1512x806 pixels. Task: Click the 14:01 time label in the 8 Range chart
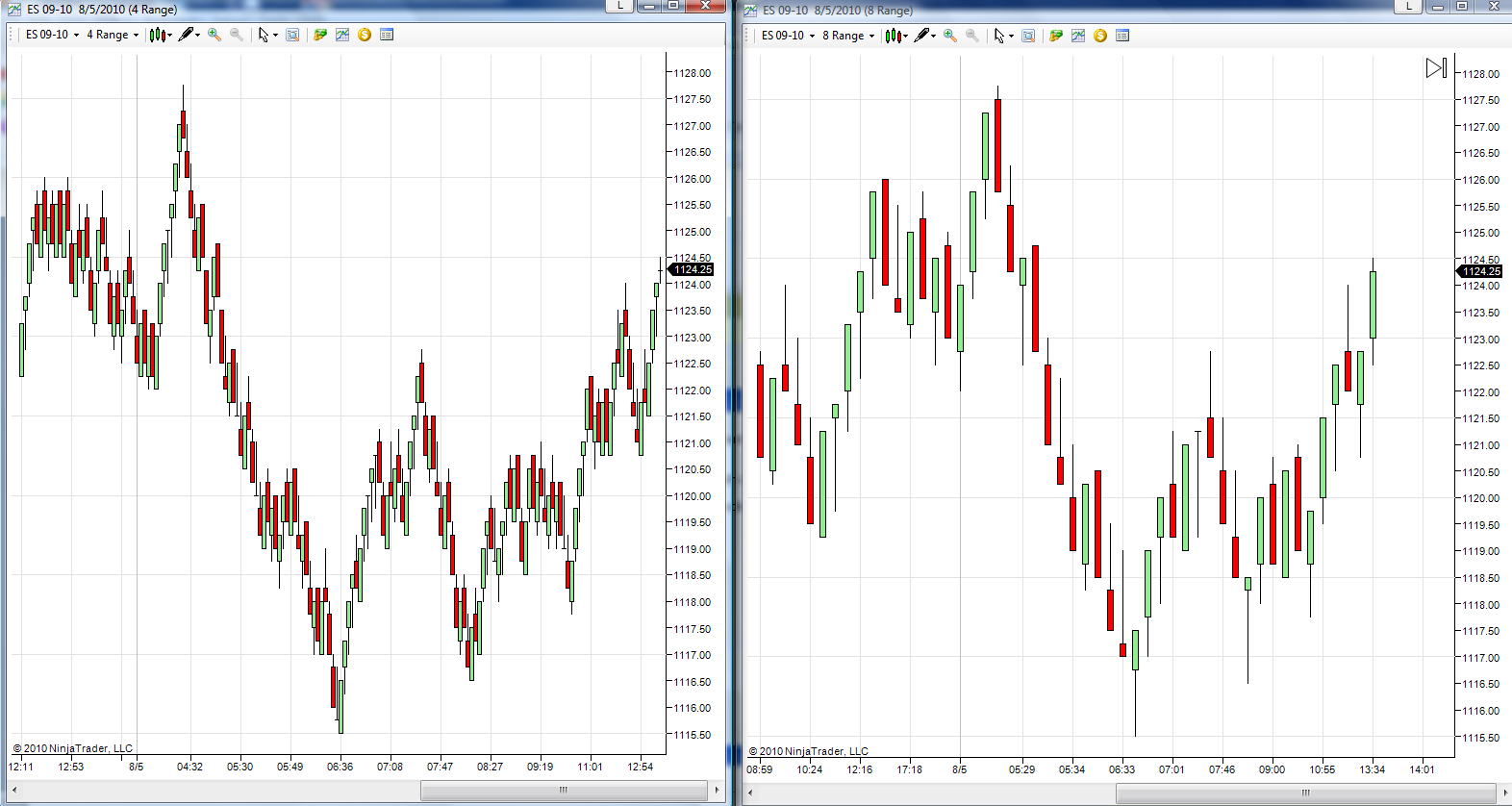point(1422,769)
